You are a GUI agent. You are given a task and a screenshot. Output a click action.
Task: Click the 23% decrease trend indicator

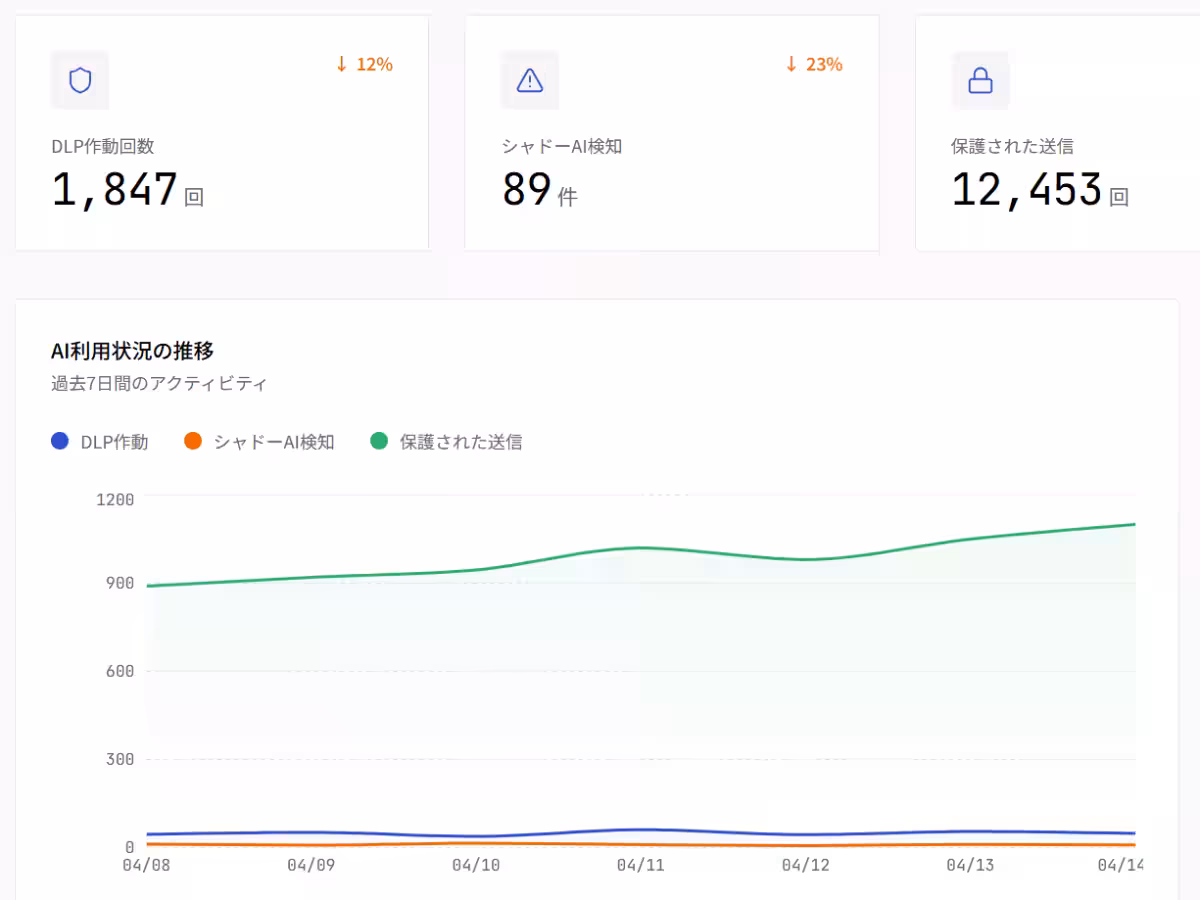coord(814,65)
